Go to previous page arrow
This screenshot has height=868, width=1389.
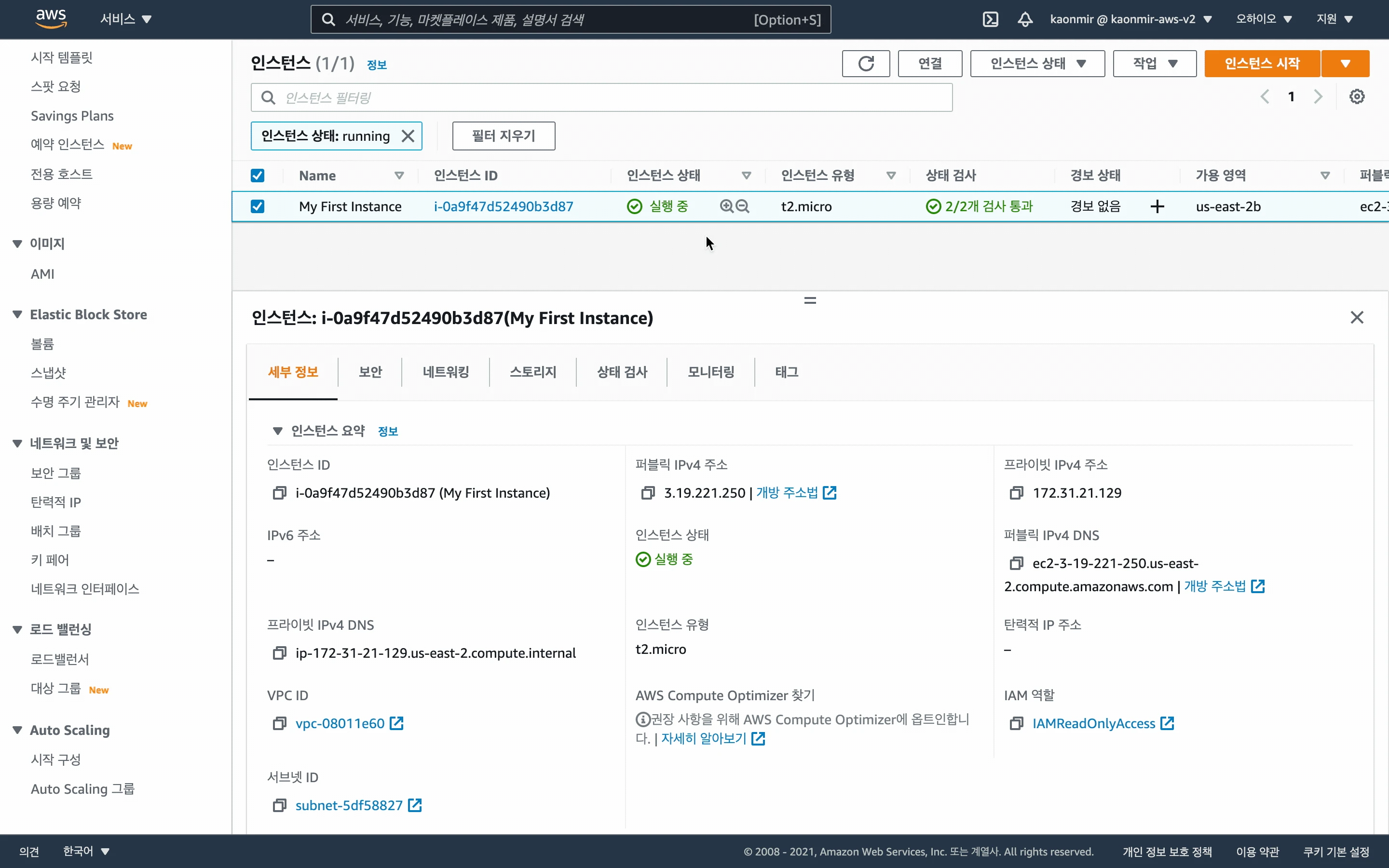[x=1265, y=96]
